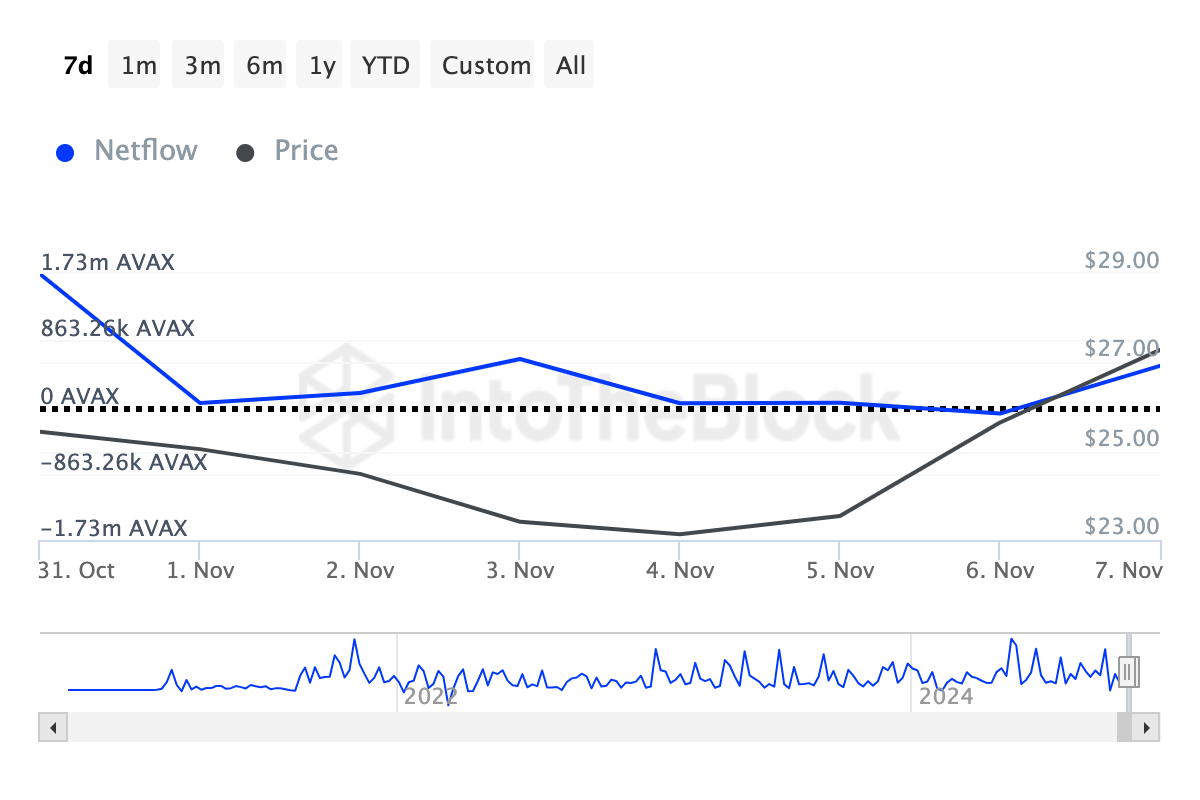Click the blue Netflow legend dot
Screen dimensions: 1200x800
click(66, 153)
